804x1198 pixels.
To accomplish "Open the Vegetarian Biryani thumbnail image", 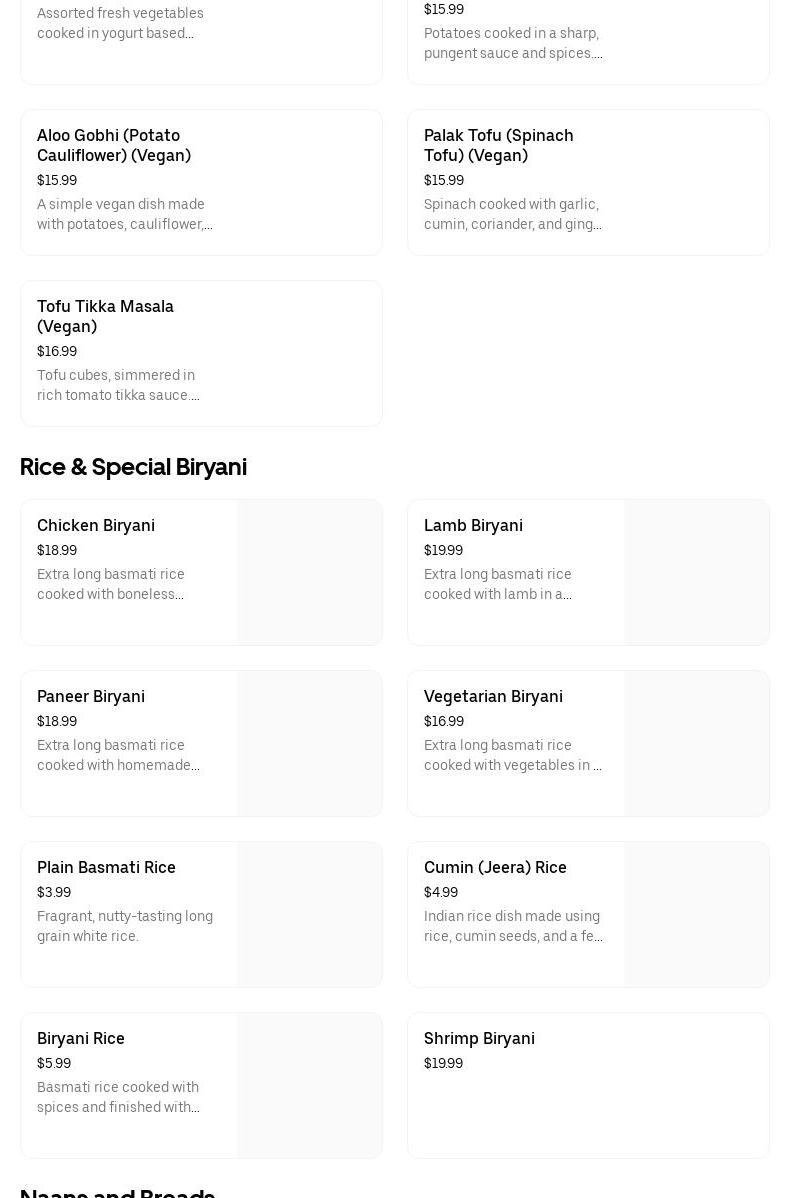I will (x=697, y=744).
